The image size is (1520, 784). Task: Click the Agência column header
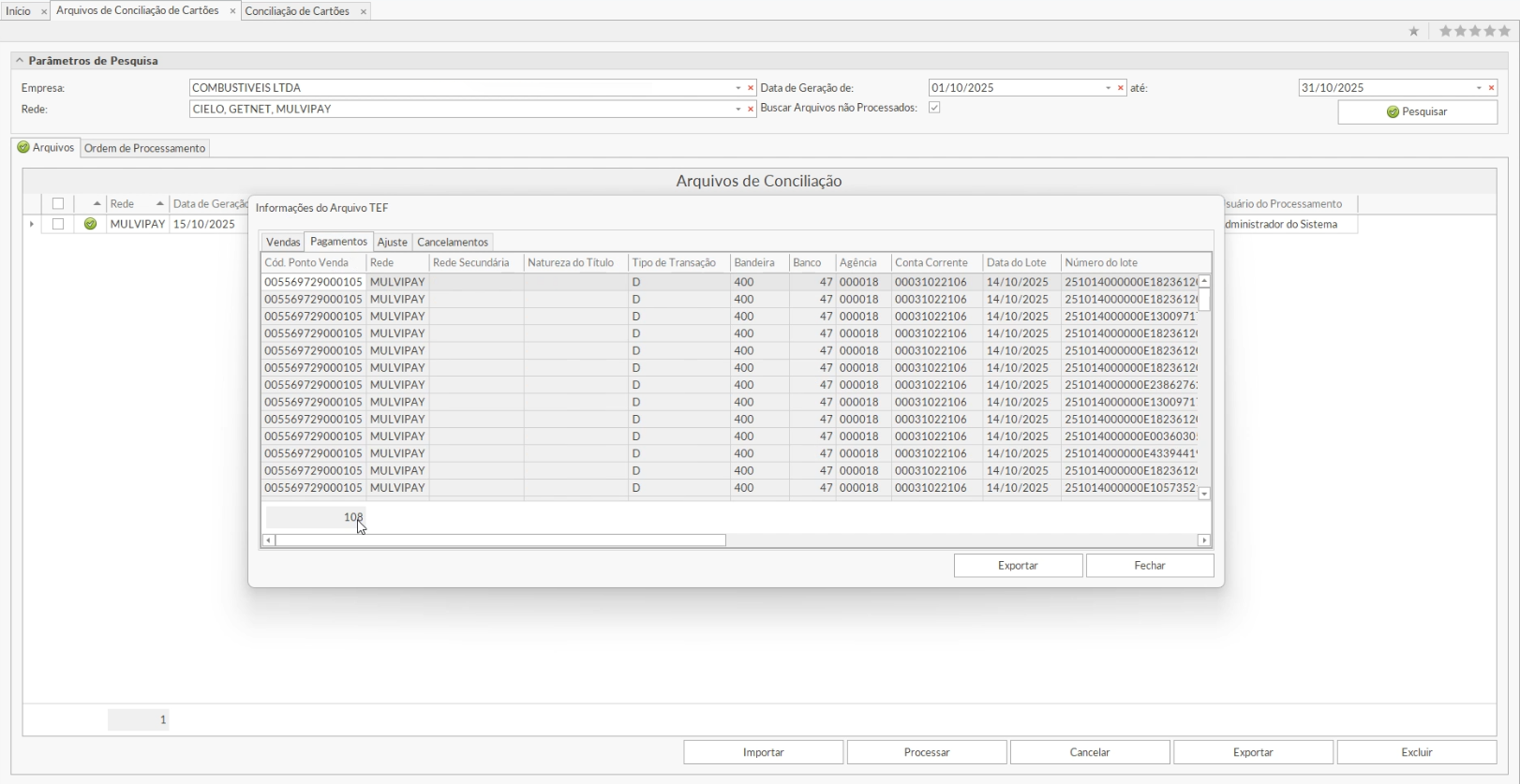tap(863, 263)
